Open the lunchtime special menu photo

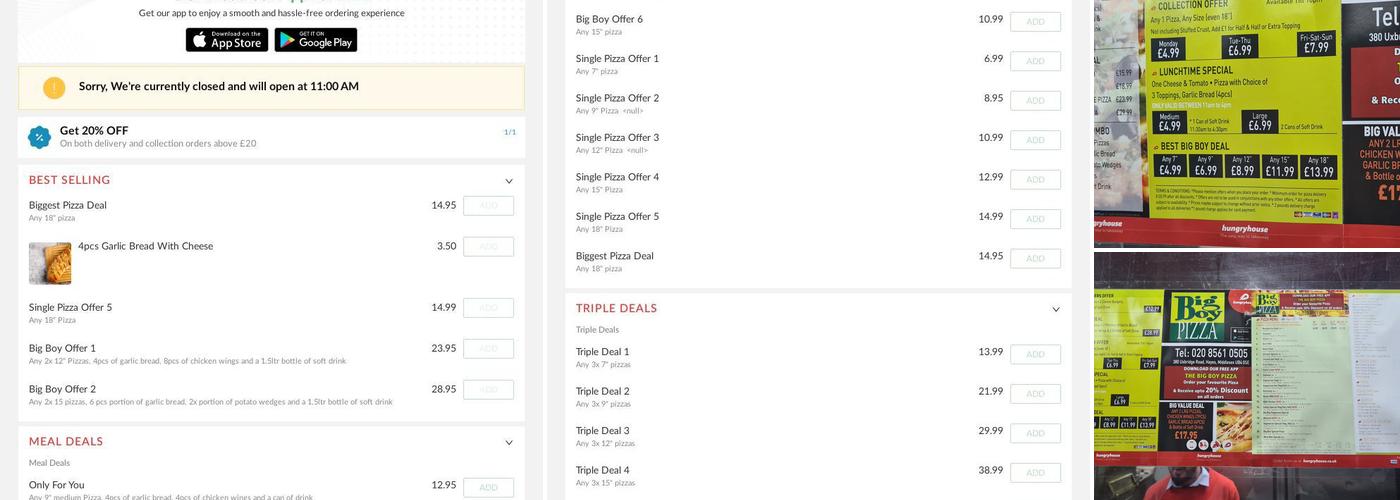(x=1246, y=122)
